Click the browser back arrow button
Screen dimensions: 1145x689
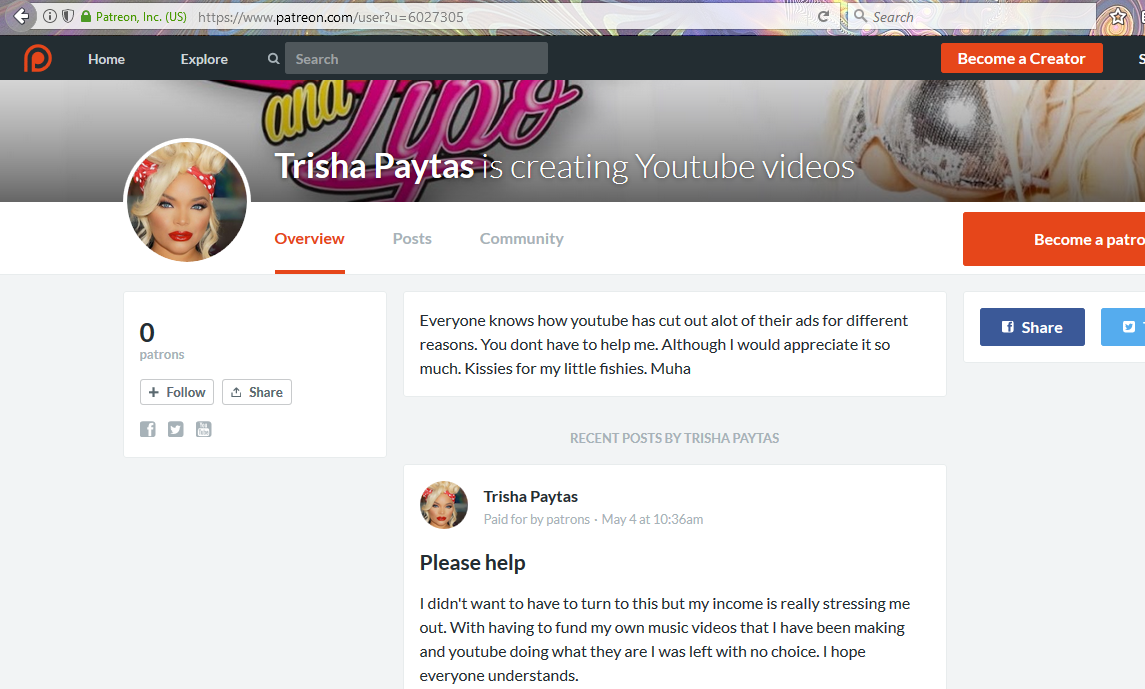(22, 16)
